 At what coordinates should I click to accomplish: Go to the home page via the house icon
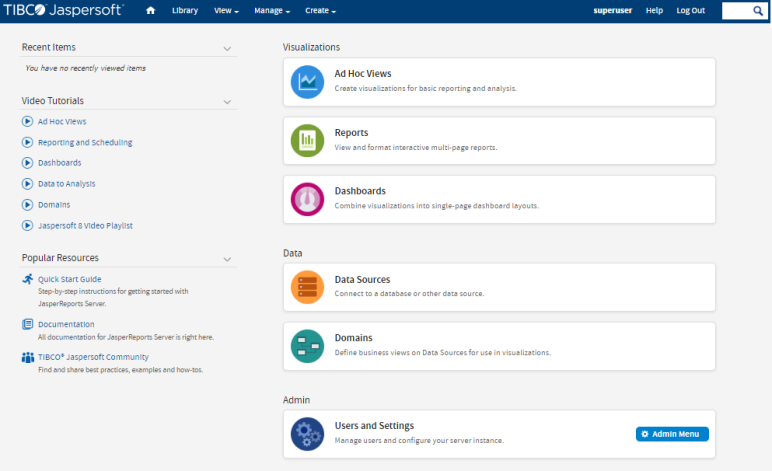point(151,10)
